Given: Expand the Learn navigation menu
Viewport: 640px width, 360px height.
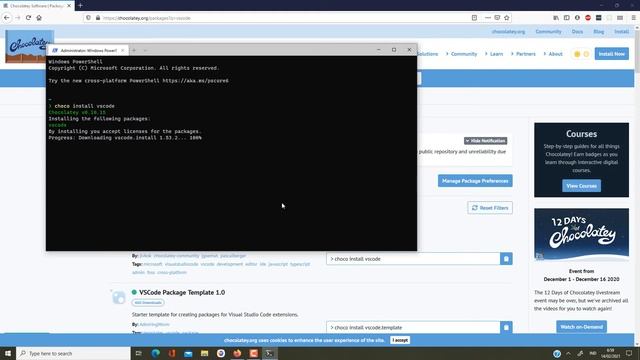Looking at the screenshot, I should click(x=494, y=54).
